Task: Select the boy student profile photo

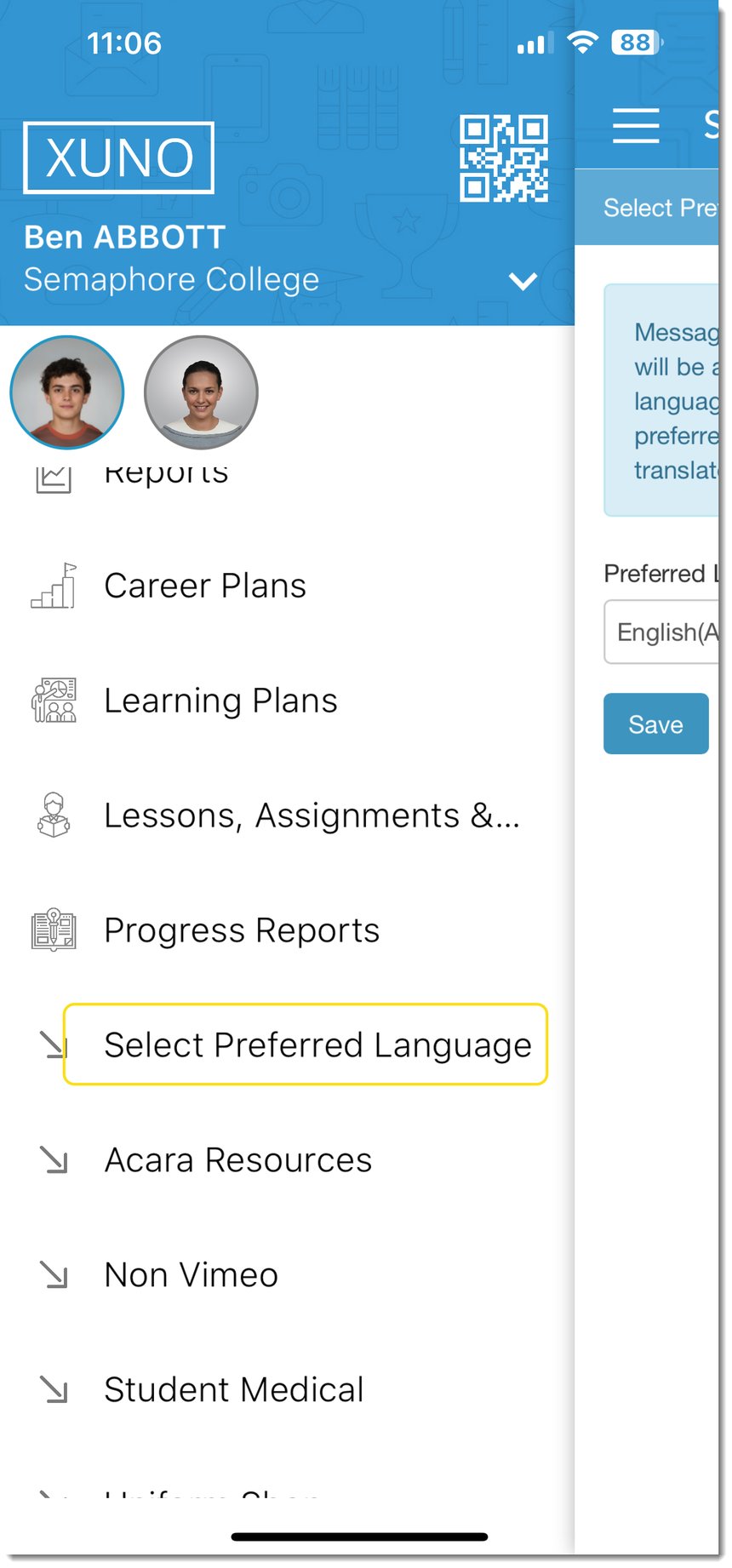Action: (x=67, y=392)
